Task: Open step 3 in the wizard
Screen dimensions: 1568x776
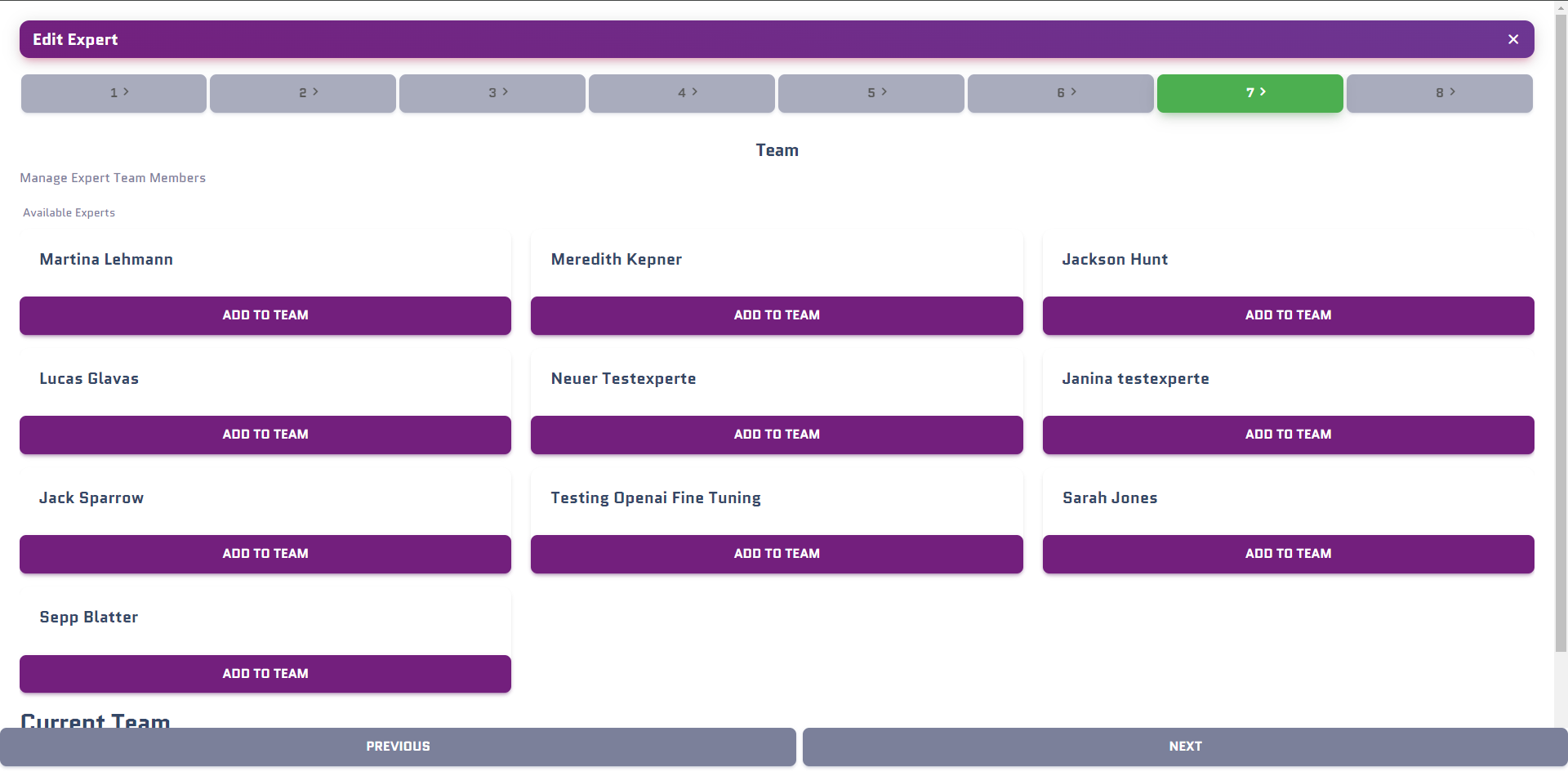Action: 492,93
